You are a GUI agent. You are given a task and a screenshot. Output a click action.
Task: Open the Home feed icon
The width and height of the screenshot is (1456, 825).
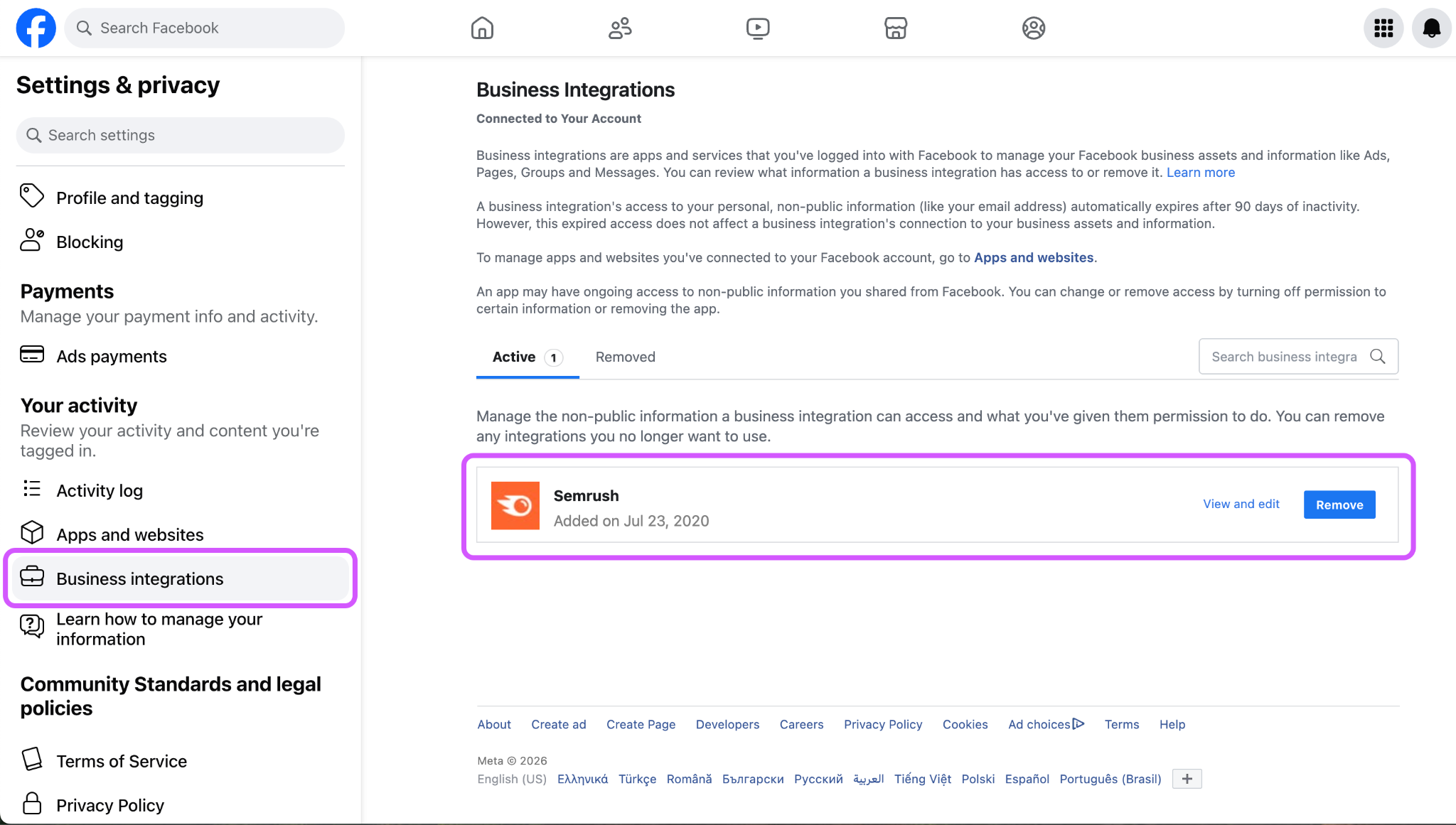pos(482,28)
